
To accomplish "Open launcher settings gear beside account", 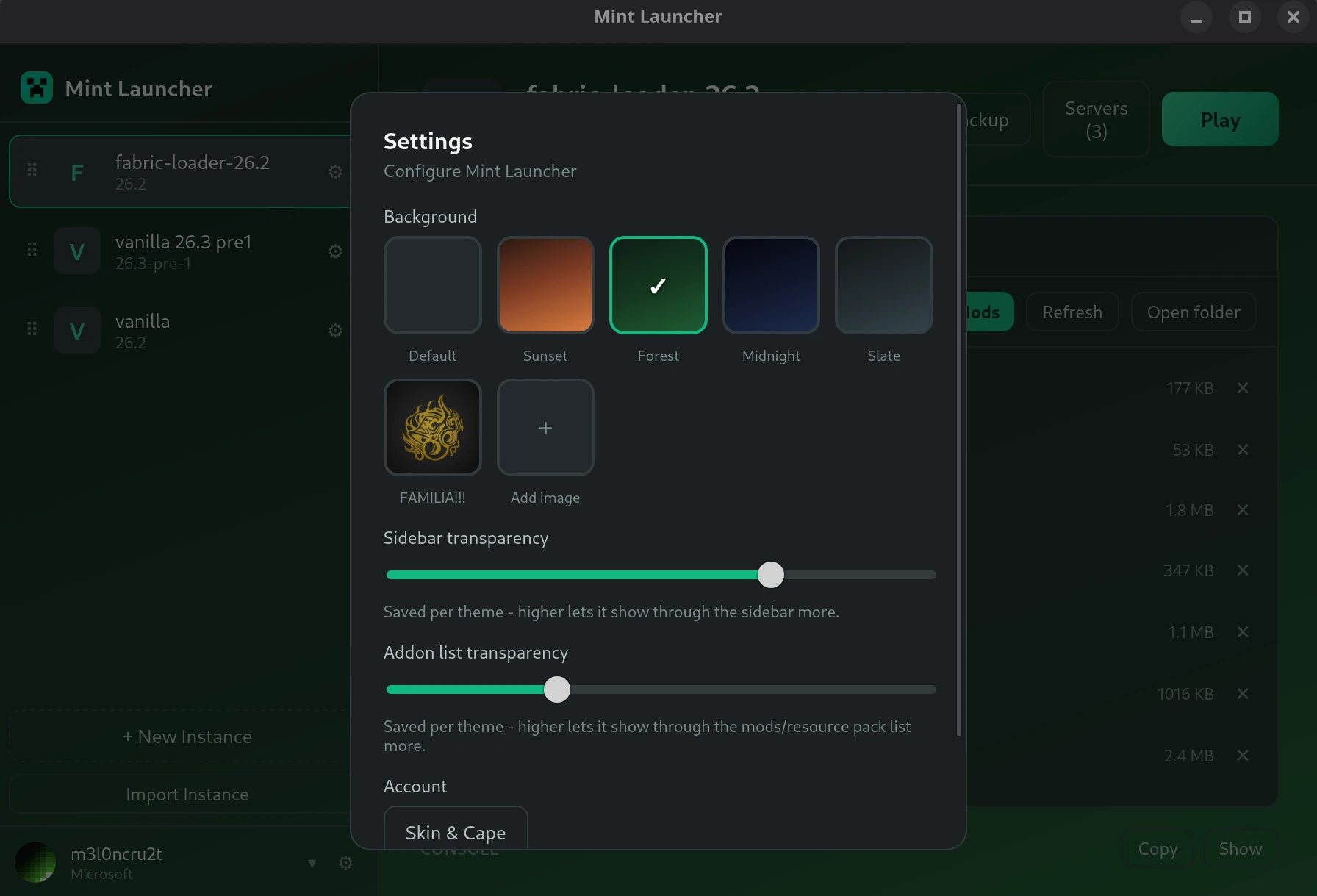I will pyautogui.click(x=345, y=863).
